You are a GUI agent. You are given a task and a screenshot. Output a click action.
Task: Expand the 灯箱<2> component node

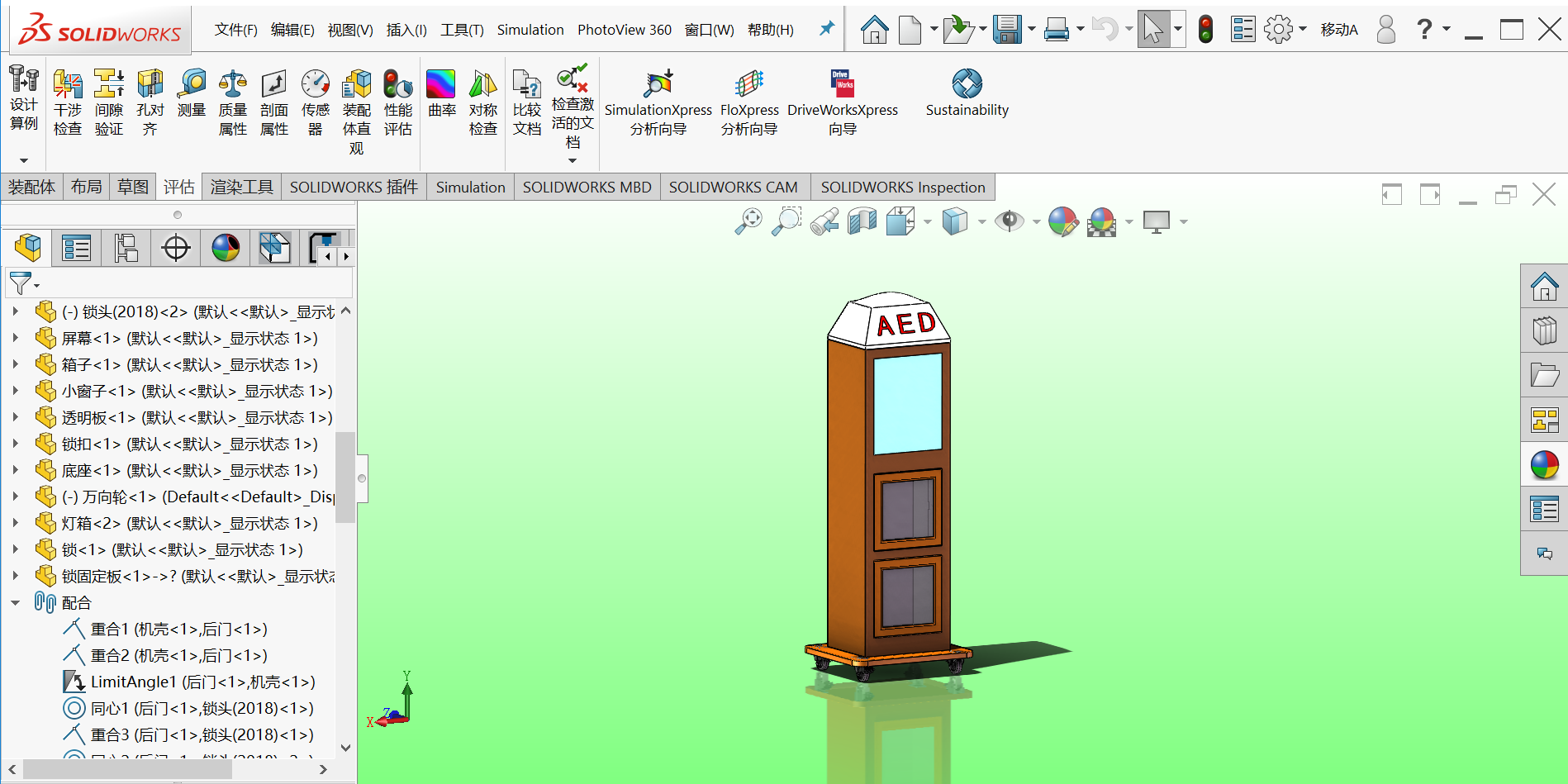[15, 523]
